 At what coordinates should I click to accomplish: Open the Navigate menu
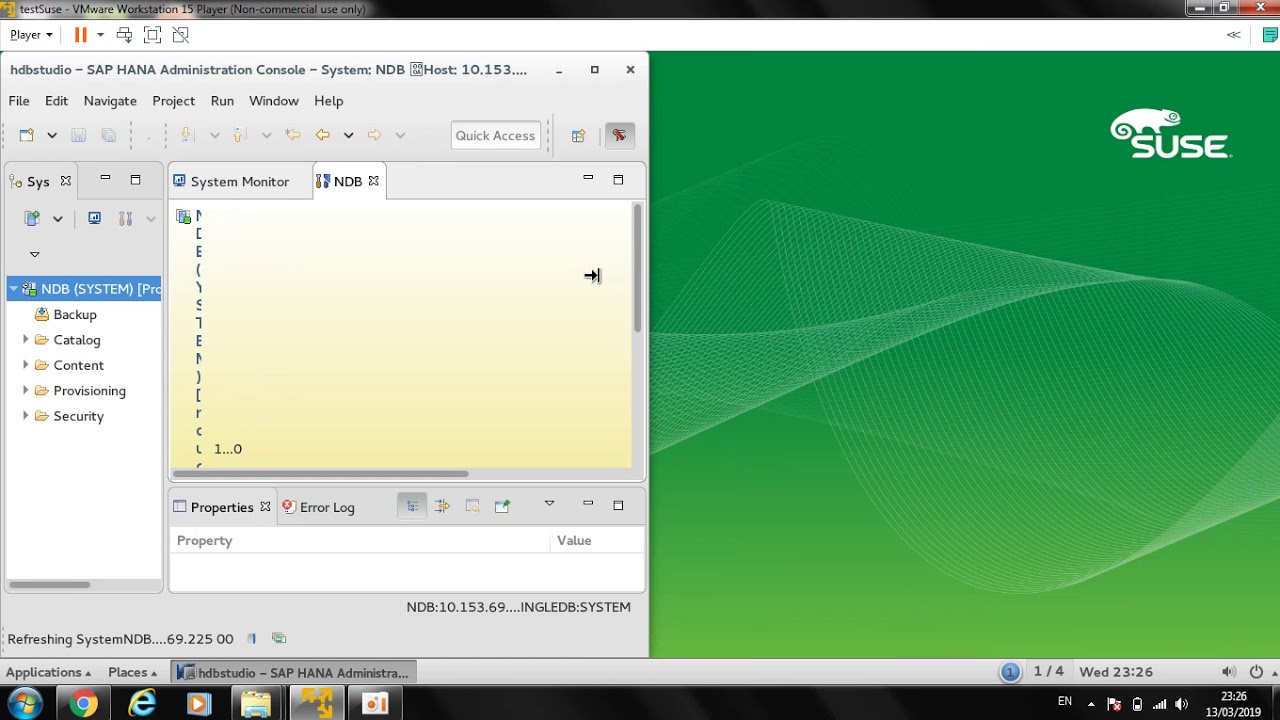tap(110, 101)
